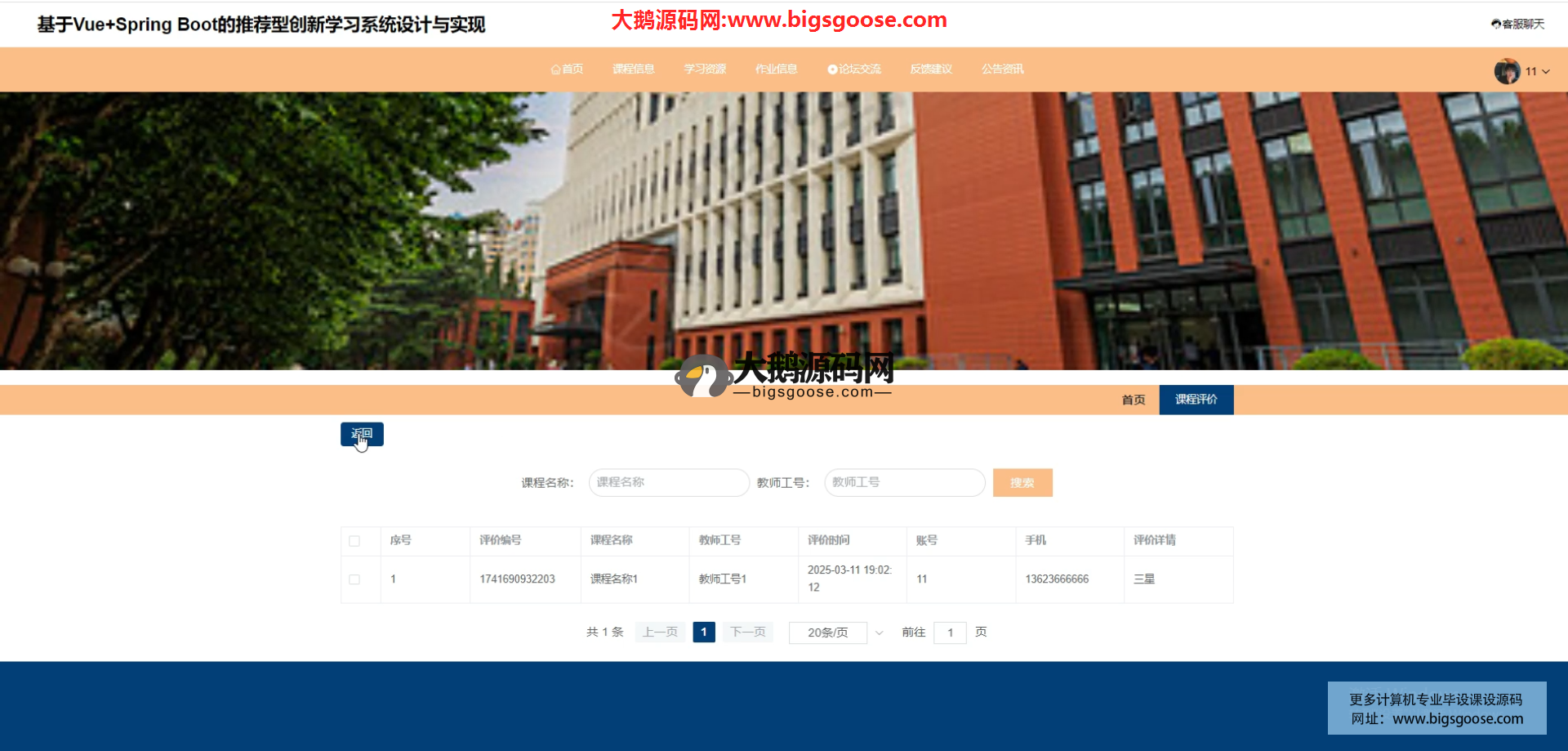Click the 大鹅源码网 goose logo
The width and height of the screenshot is (1568, 751).
coord(702,378)
